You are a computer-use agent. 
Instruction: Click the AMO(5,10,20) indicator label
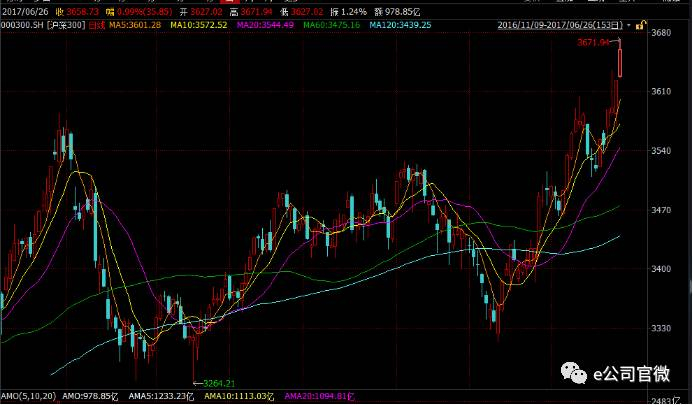(x=28, y=396)
